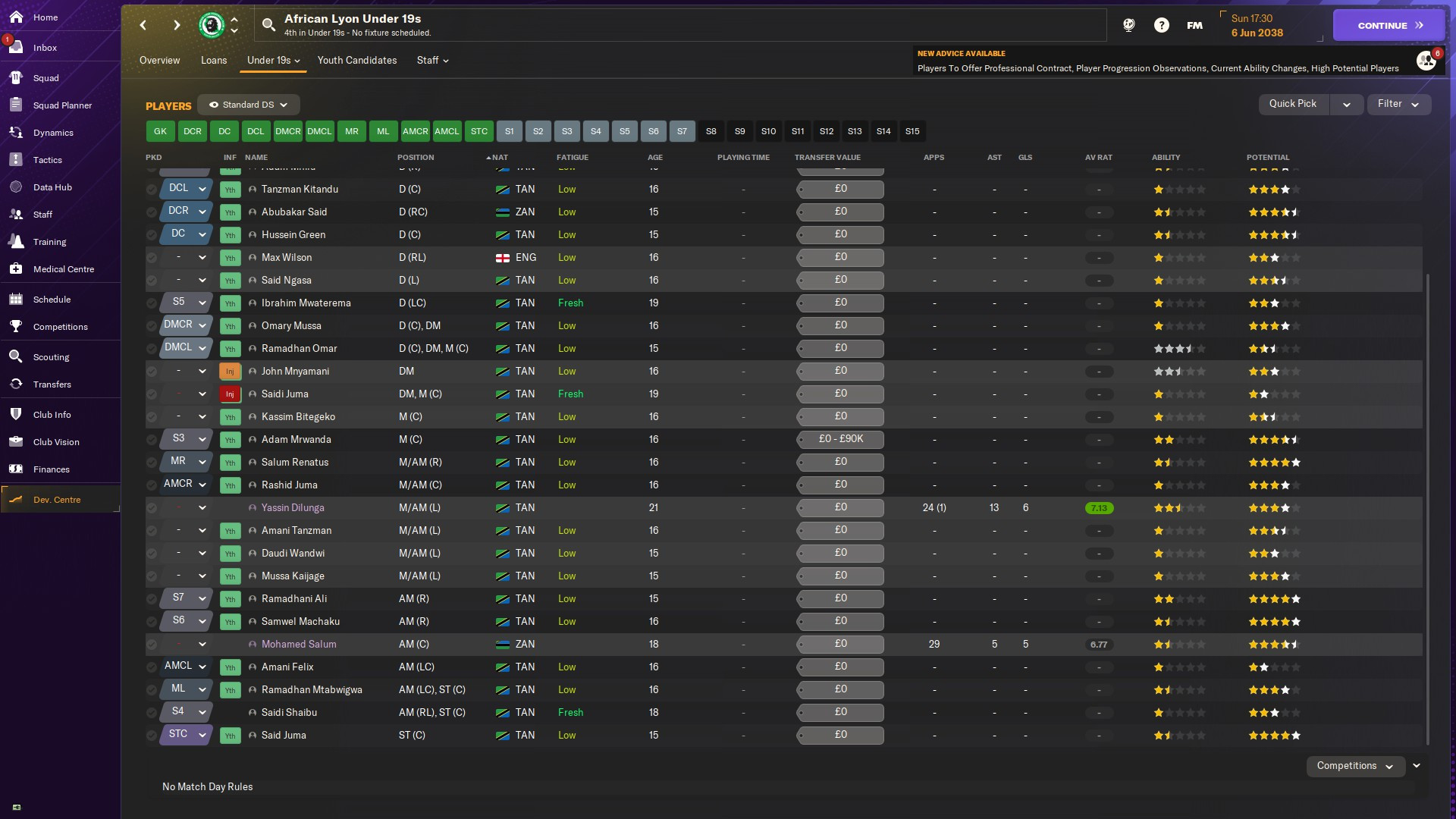Click the Tactics sidebar icon
1456x819 pixels.
click(16, 159)
